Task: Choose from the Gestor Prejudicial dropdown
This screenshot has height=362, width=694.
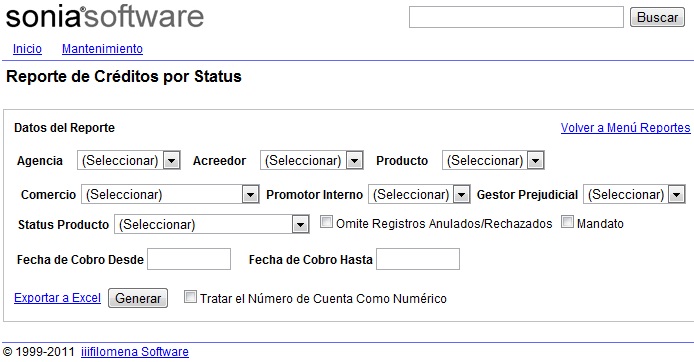Action: [x=634, y=194]
